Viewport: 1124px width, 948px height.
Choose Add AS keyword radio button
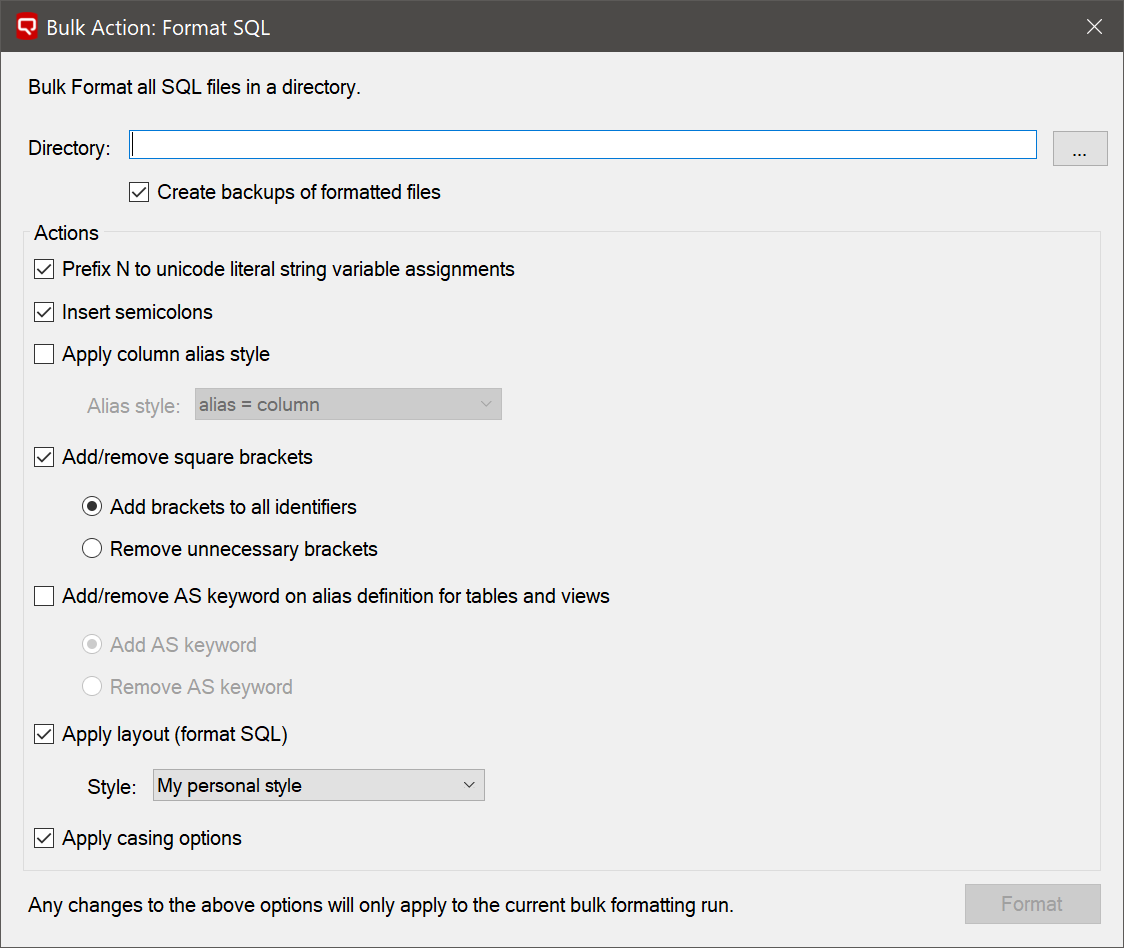(x=92, y=645)
